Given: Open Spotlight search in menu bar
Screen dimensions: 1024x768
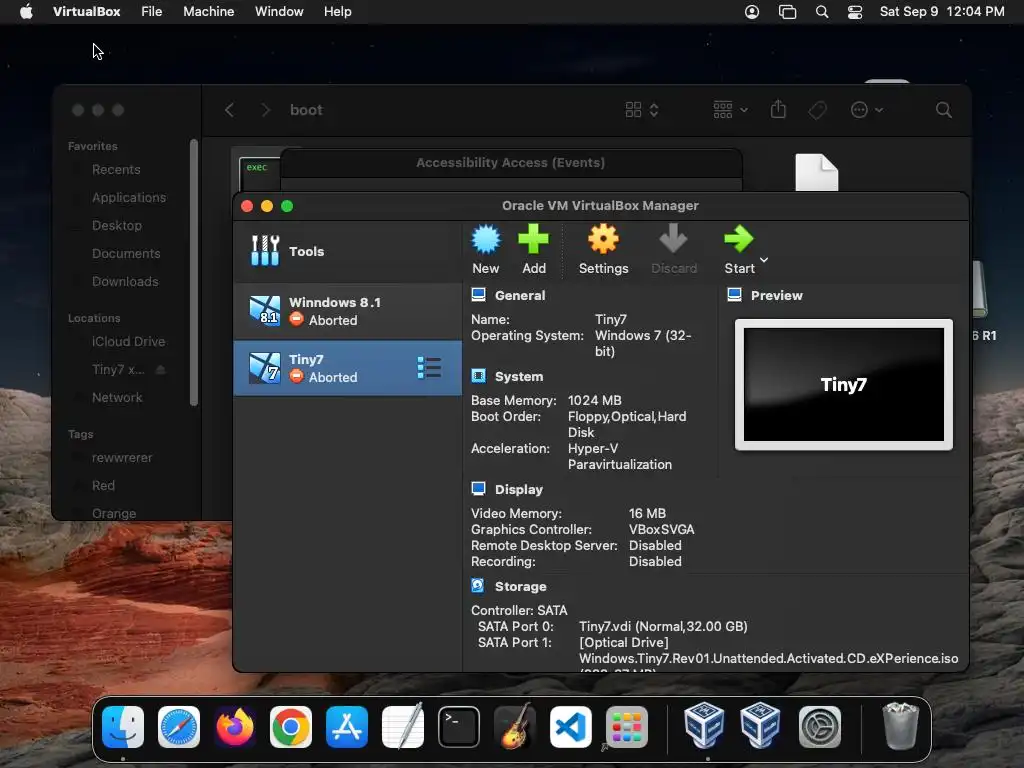Looking at the screenshot, I should pyautogui.click(x=822, y=12).
